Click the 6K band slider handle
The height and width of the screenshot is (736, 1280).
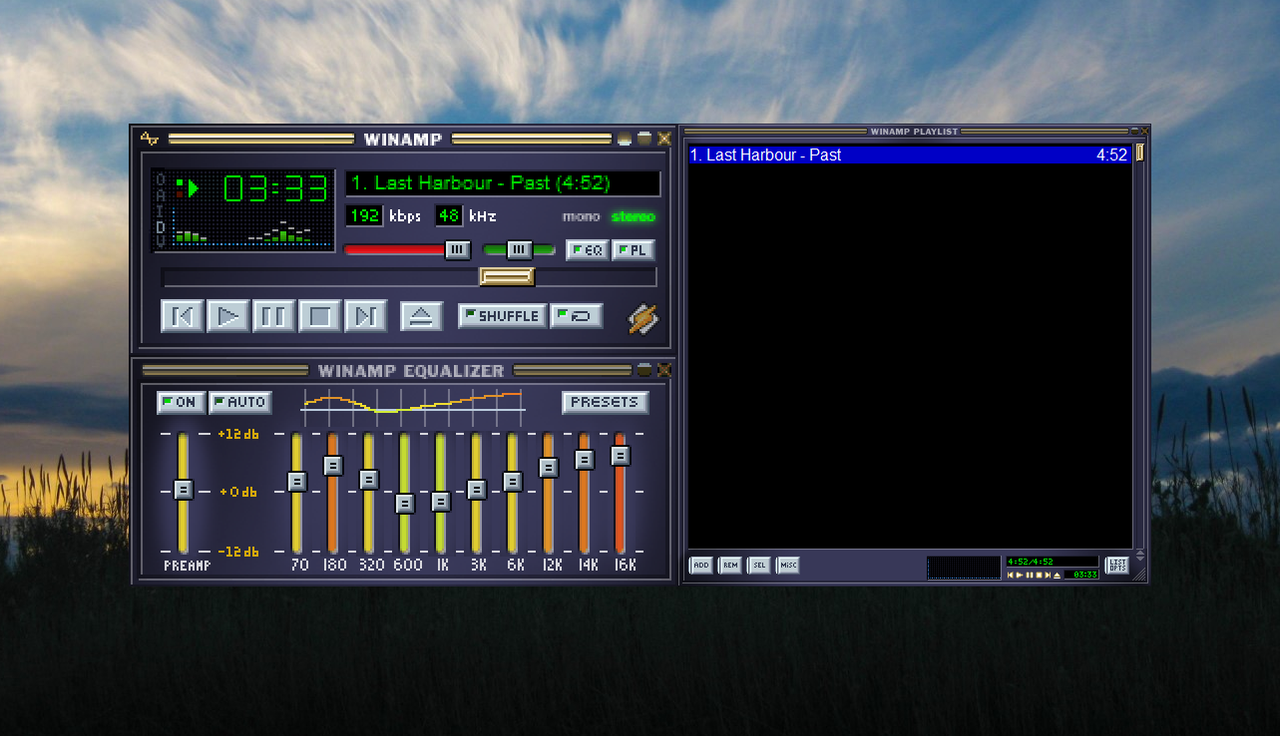click(513, 481)
